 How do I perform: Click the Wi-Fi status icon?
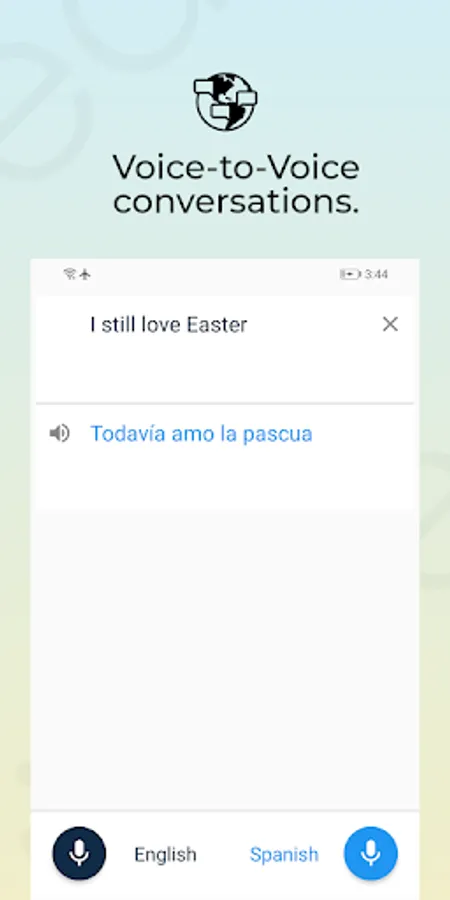(70, 274)
